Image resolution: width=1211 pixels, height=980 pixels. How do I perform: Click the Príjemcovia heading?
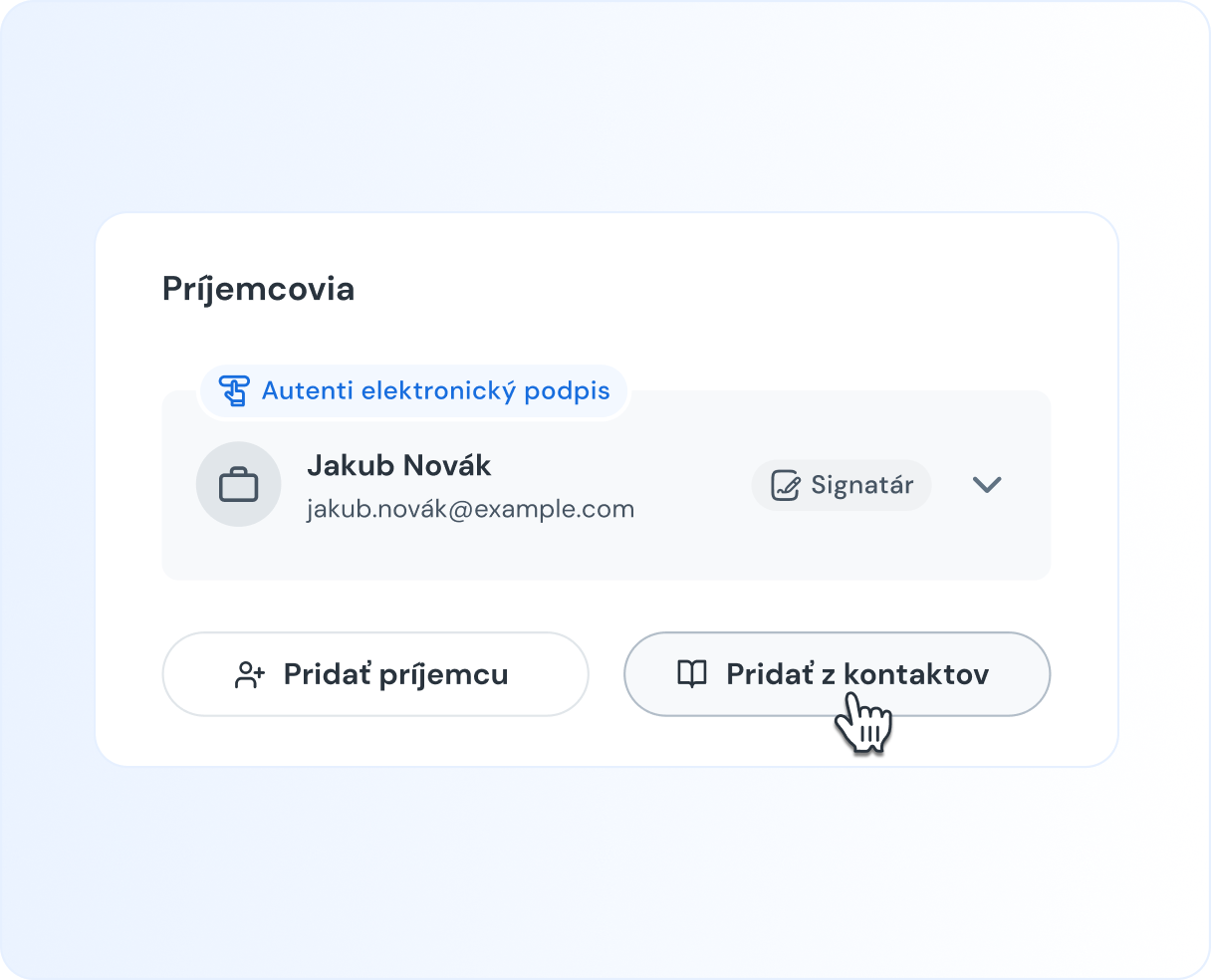click(x=258, y=290)
